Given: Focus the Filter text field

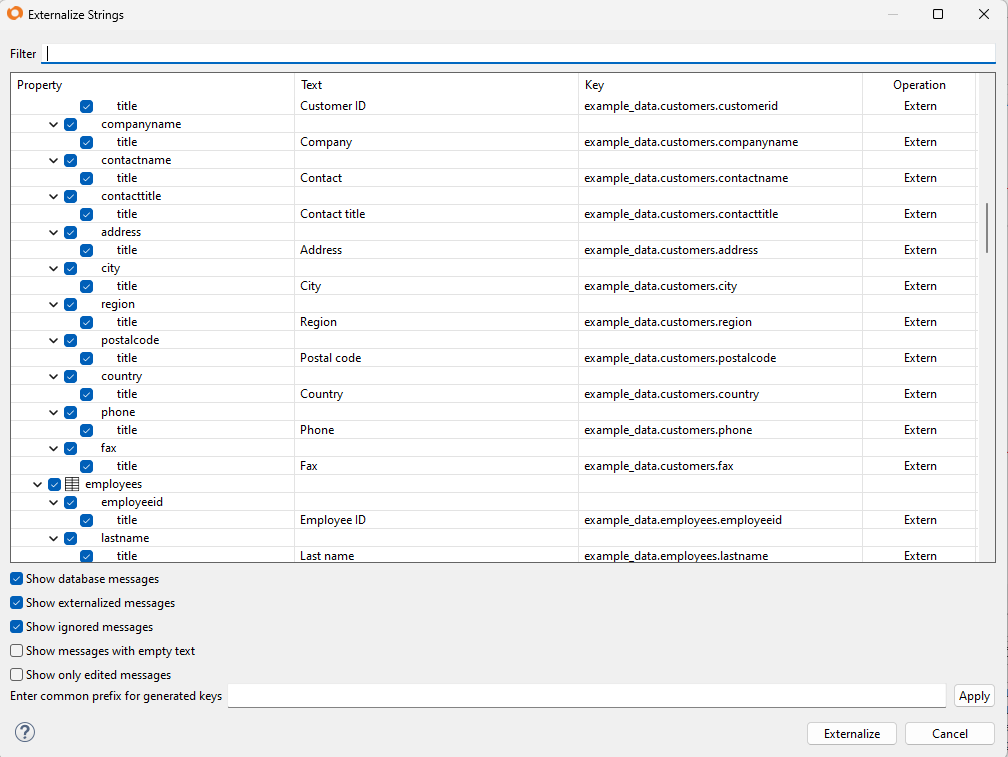Looking at the screenshot, I should point(518,53).
